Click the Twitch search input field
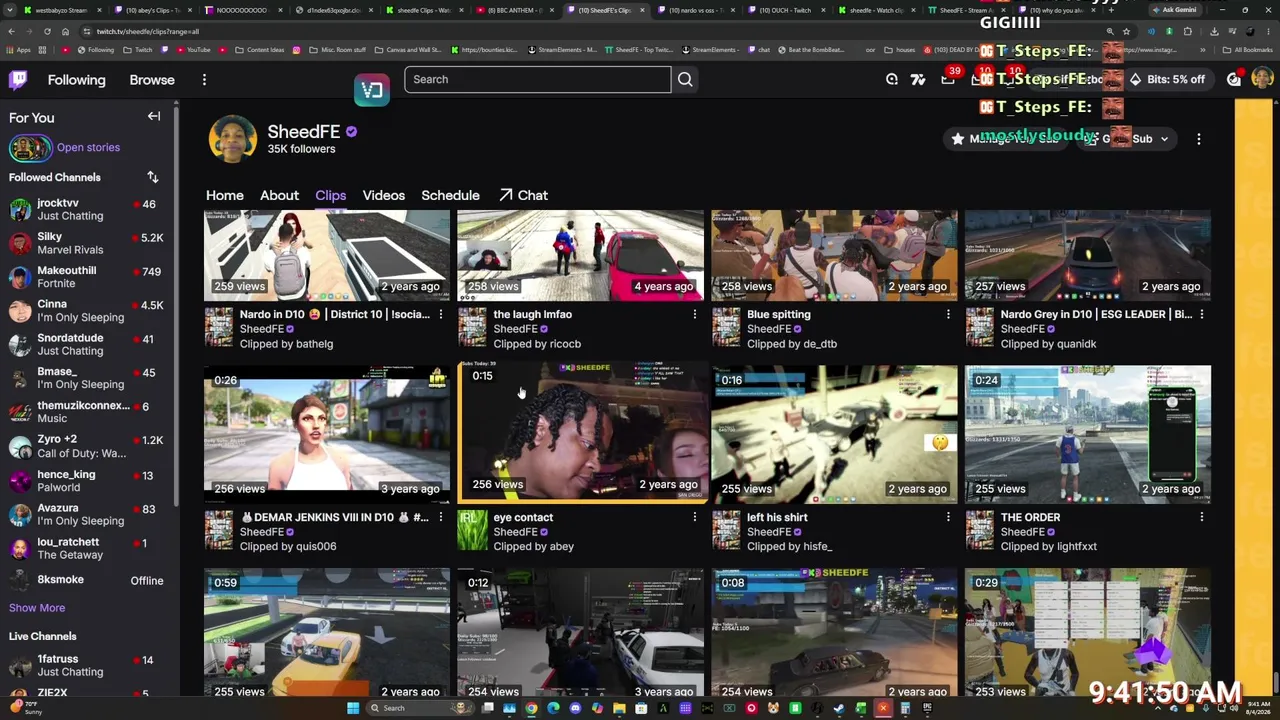 537,79
